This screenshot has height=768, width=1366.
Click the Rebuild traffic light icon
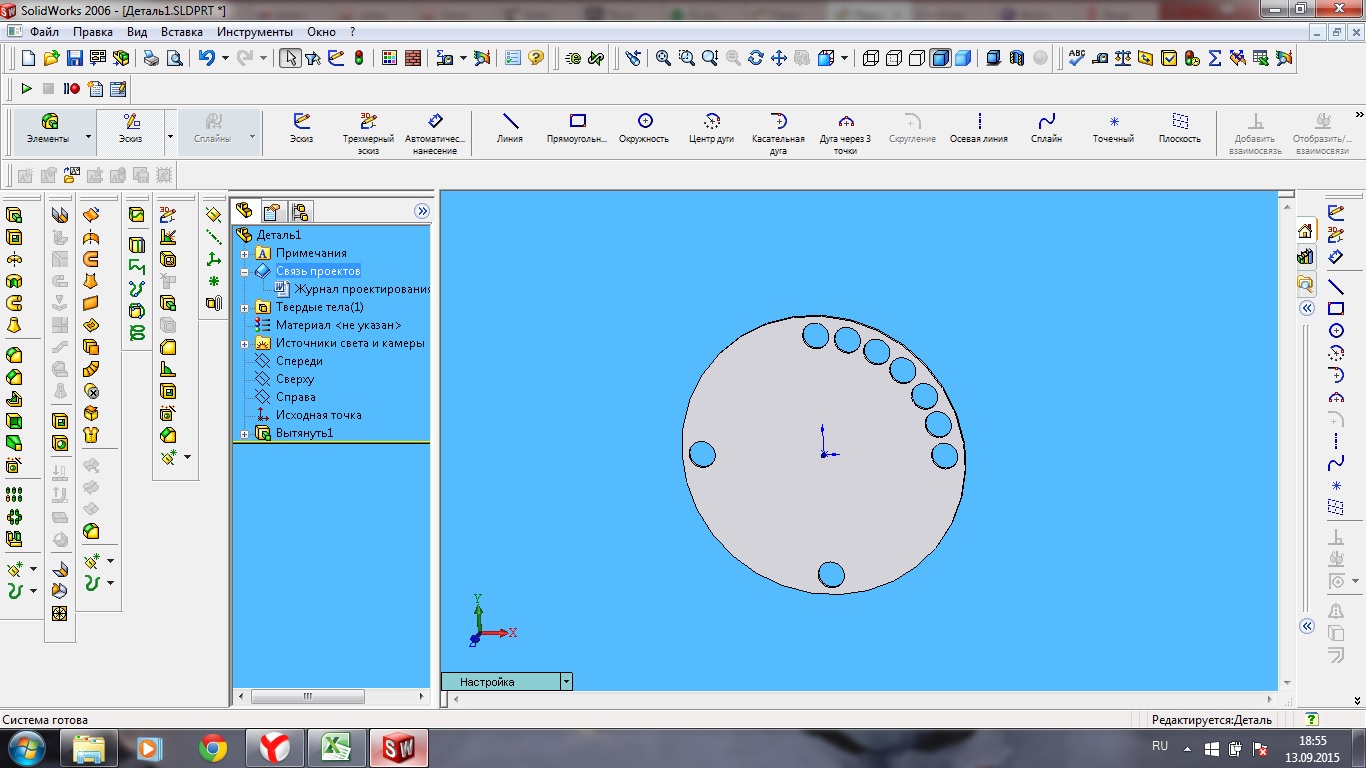[x=359, y=58]
